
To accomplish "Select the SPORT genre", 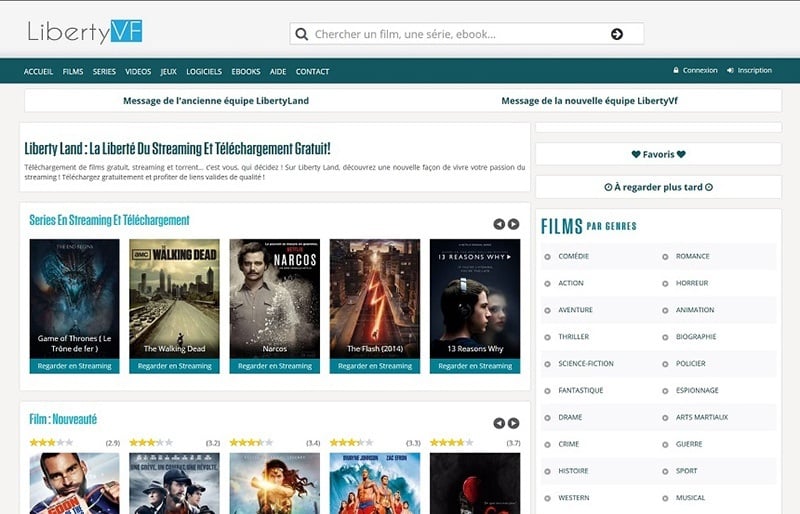I will 686,471.
